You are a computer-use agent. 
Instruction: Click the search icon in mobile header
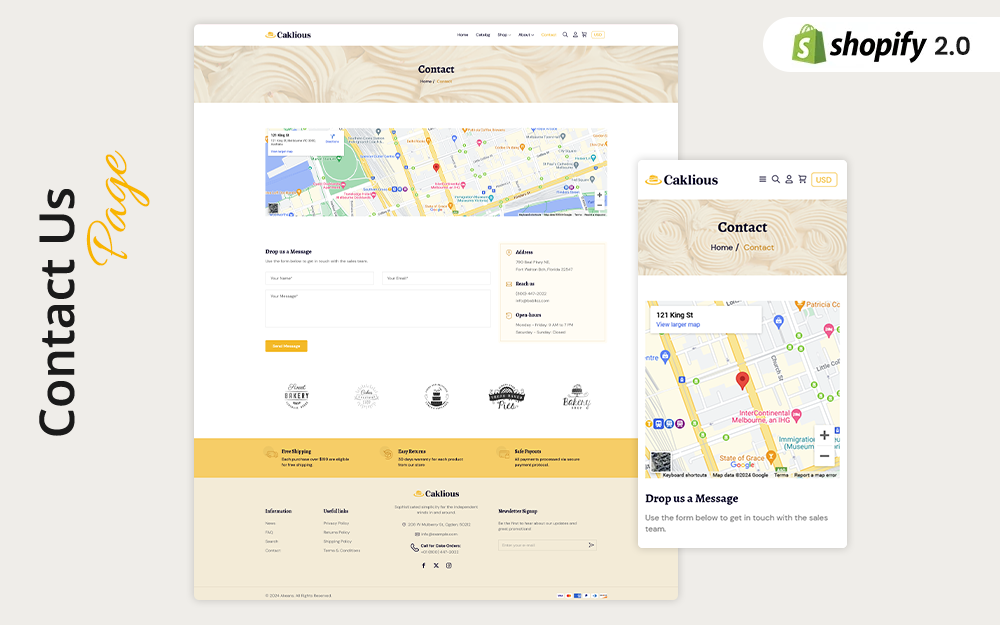[776, 180]
